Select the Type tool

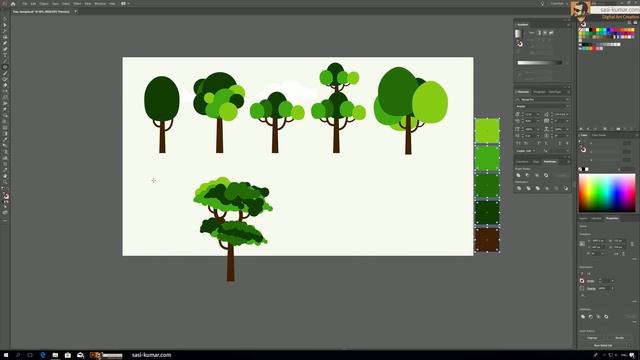[5, 55]
